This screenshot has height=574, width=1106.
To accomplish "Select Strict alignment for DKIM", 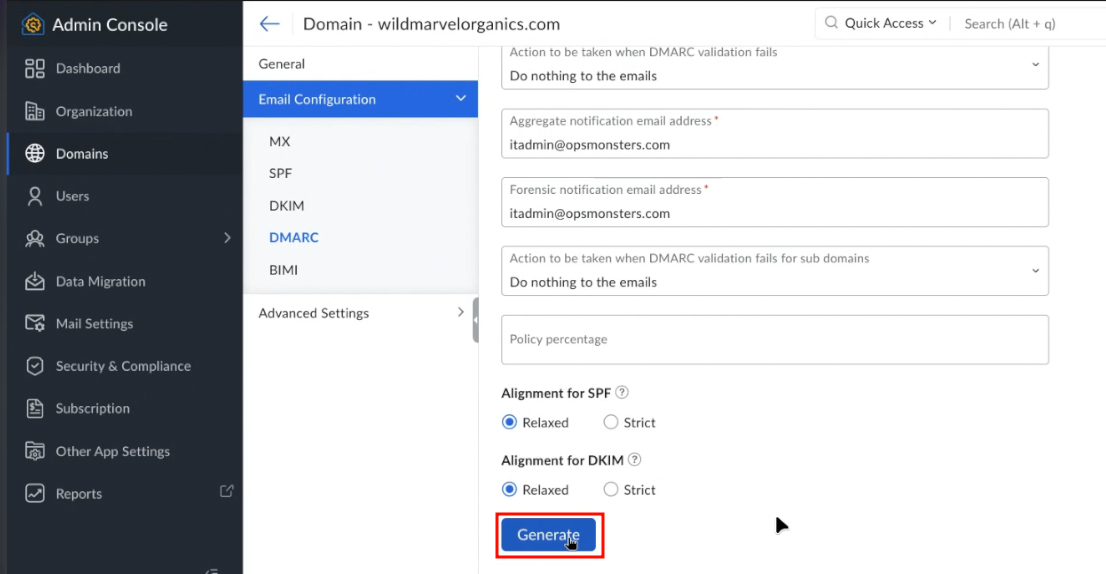I will (611, 490).
